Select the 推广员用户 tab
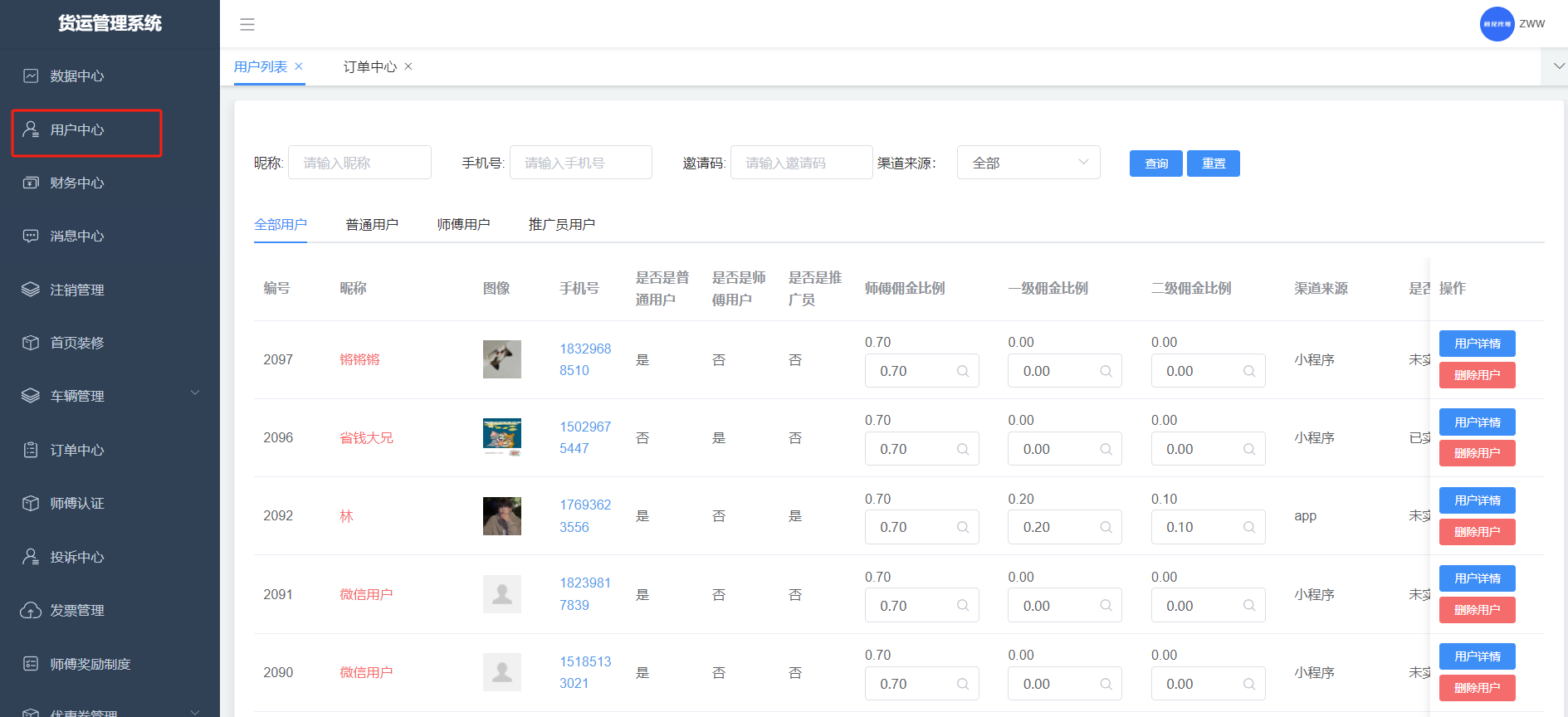This screenshot has height=717, width=1568. click(561, 225)
